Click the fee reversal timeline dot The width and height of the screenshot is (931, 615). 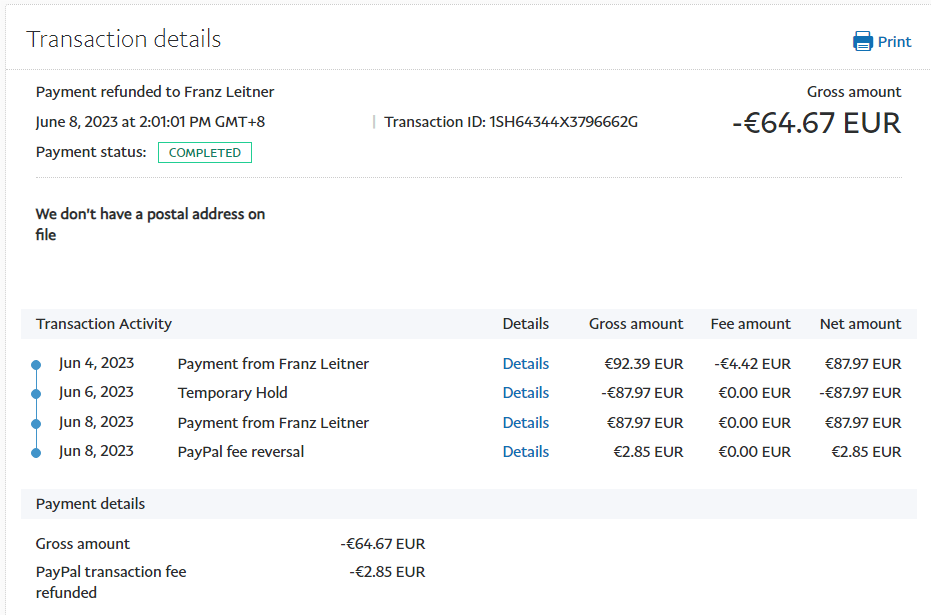pos(36,453)
